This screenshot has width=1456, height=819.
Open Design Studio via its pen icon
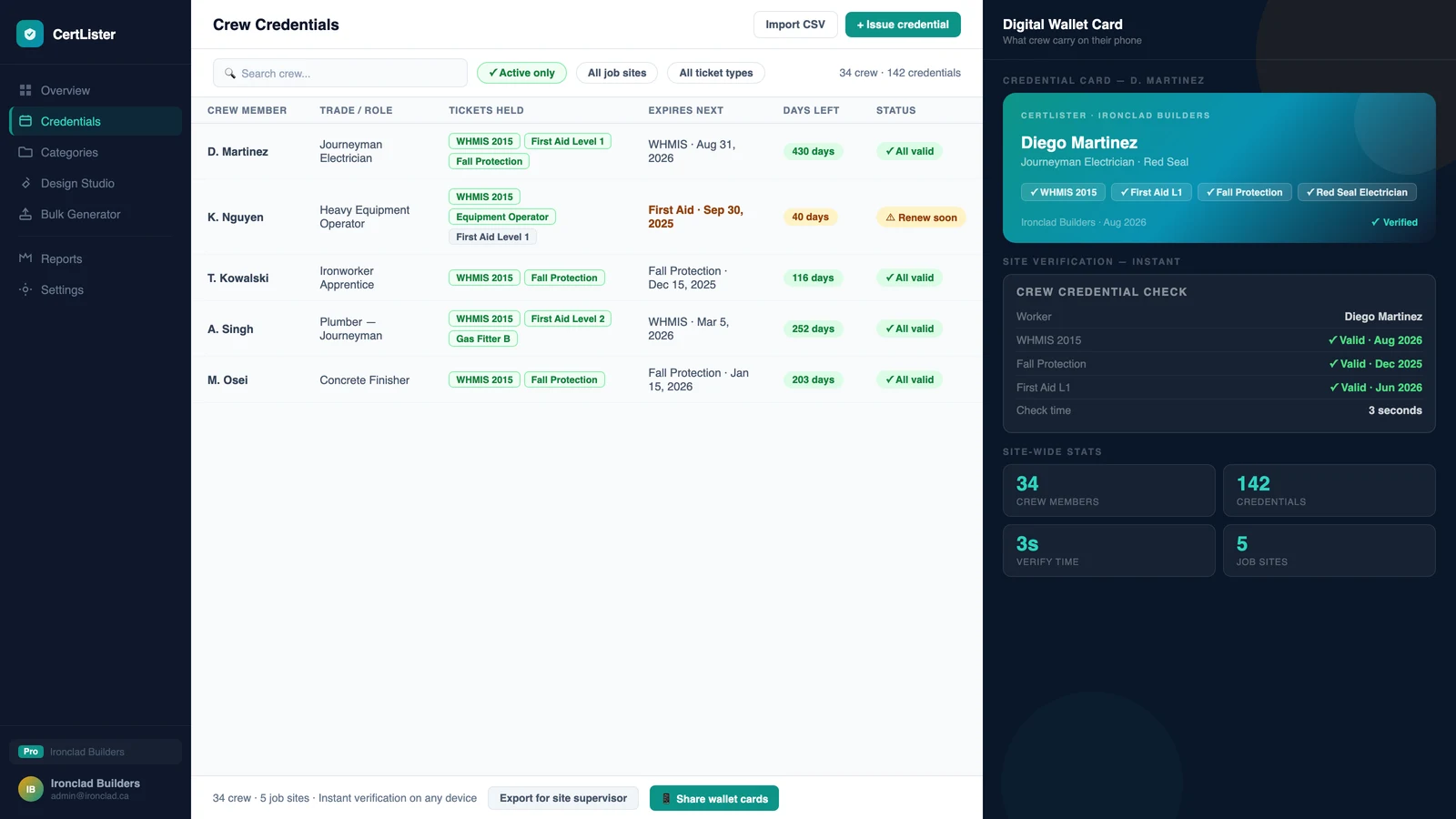(25, 183)
